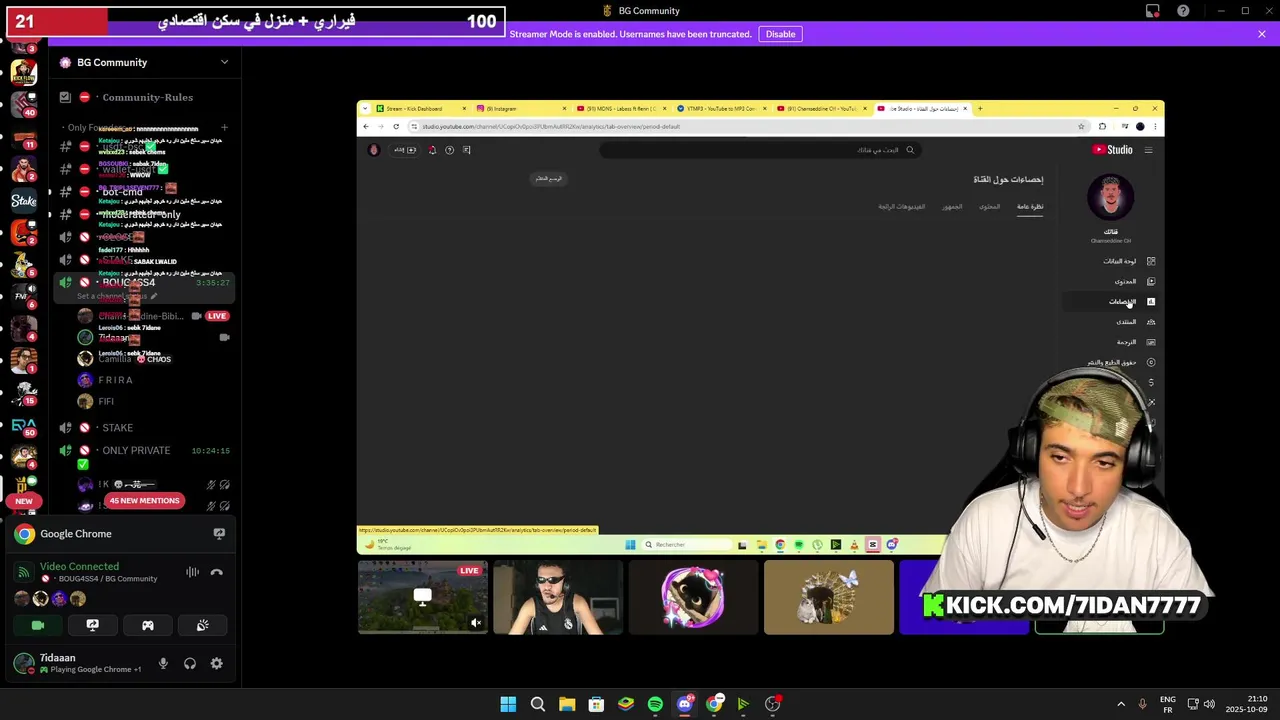The image size is (1280, 720).
Task: Open Discord help icon in title bar
Action: tap(1183, 11)
